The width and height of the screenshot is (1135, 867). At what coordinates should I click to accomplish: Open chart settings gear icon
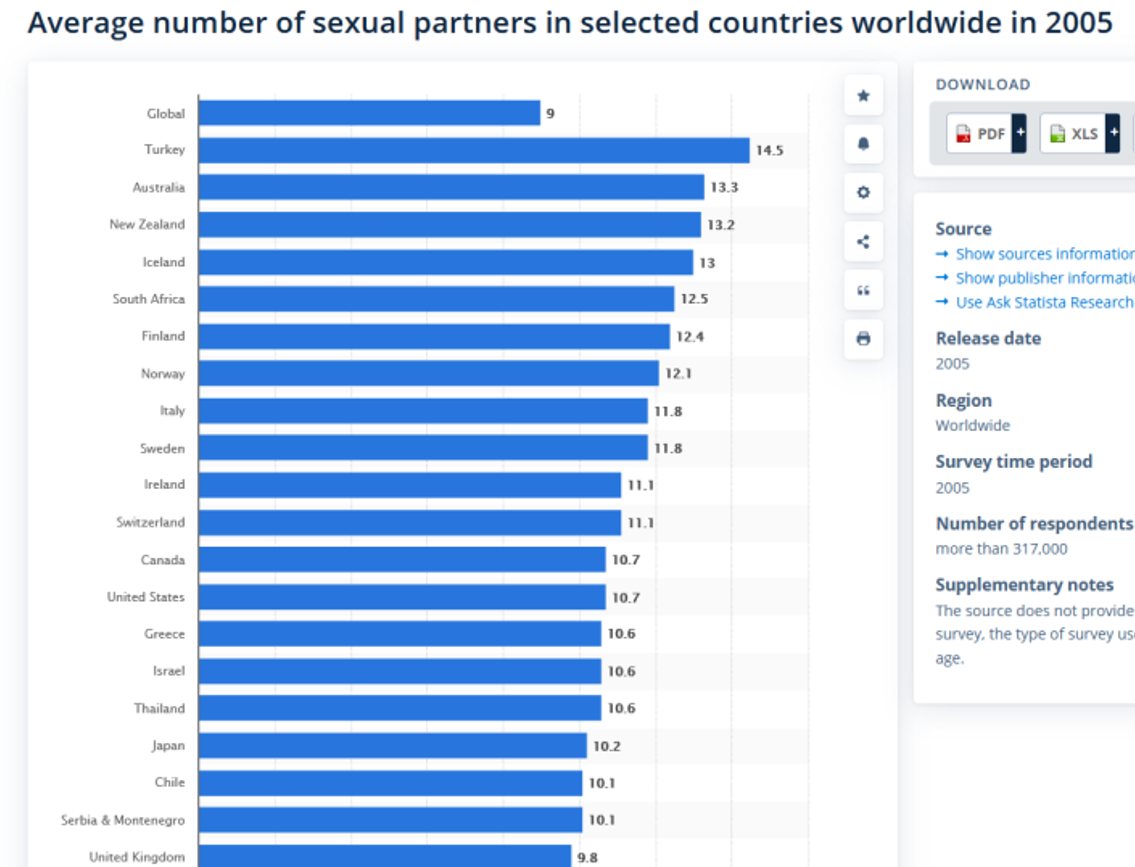click(863, 193)
